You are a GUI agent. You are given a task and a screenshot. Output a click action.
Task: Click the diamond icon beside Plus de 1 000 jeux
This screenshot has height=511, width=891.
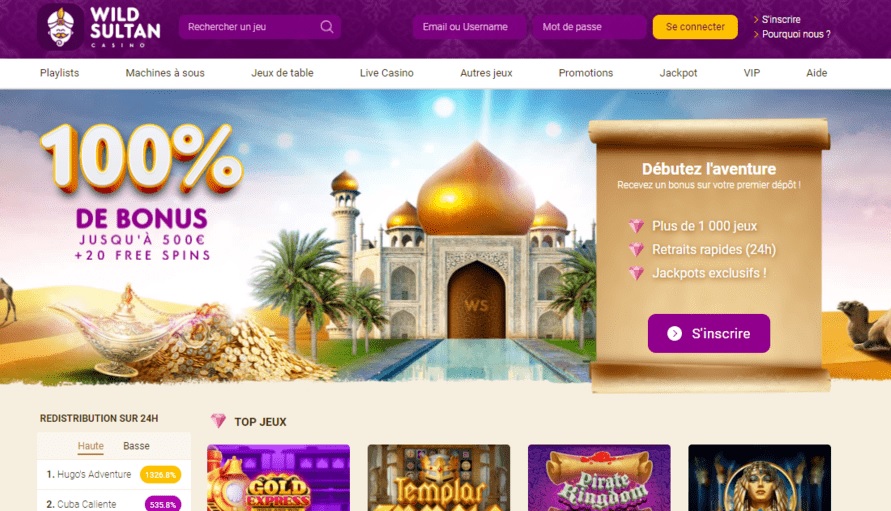click(x=636, y=226)
